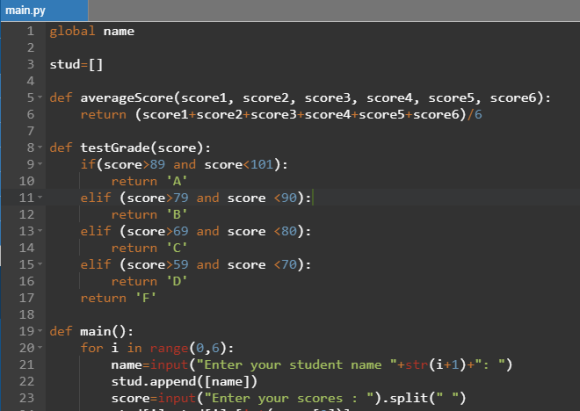Image resolution: width=580 pixels, height=411 pixels.
Task: Click the .split(" ") call on line 23
Action: pos(424,398)
